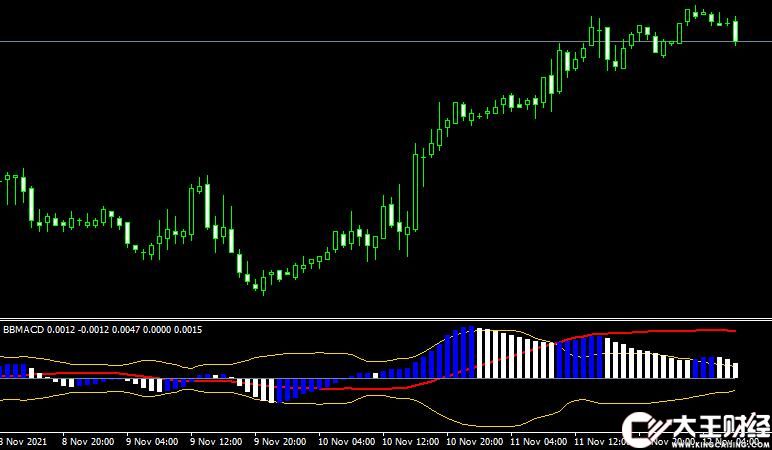The height and width of the screenshot is (450, 772).
Task: Click the 11 Nov 04:00 time label
Action: point(538,441)
